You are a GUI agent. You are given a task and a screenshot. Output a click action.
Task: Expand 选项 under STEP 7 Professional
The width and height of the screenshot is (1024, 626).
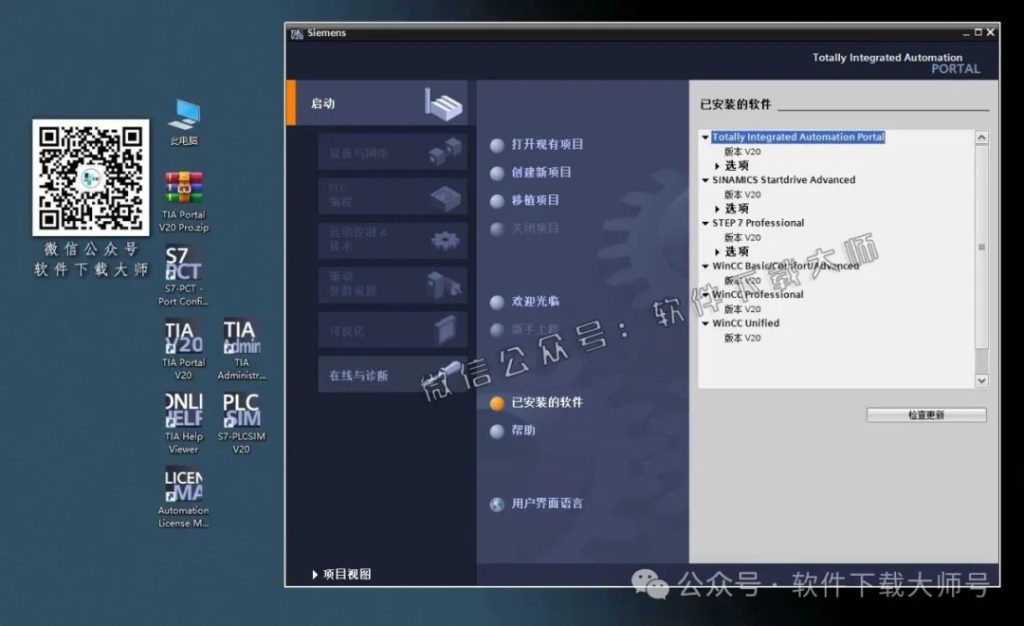pyautogui.click(x=717, y=251)
